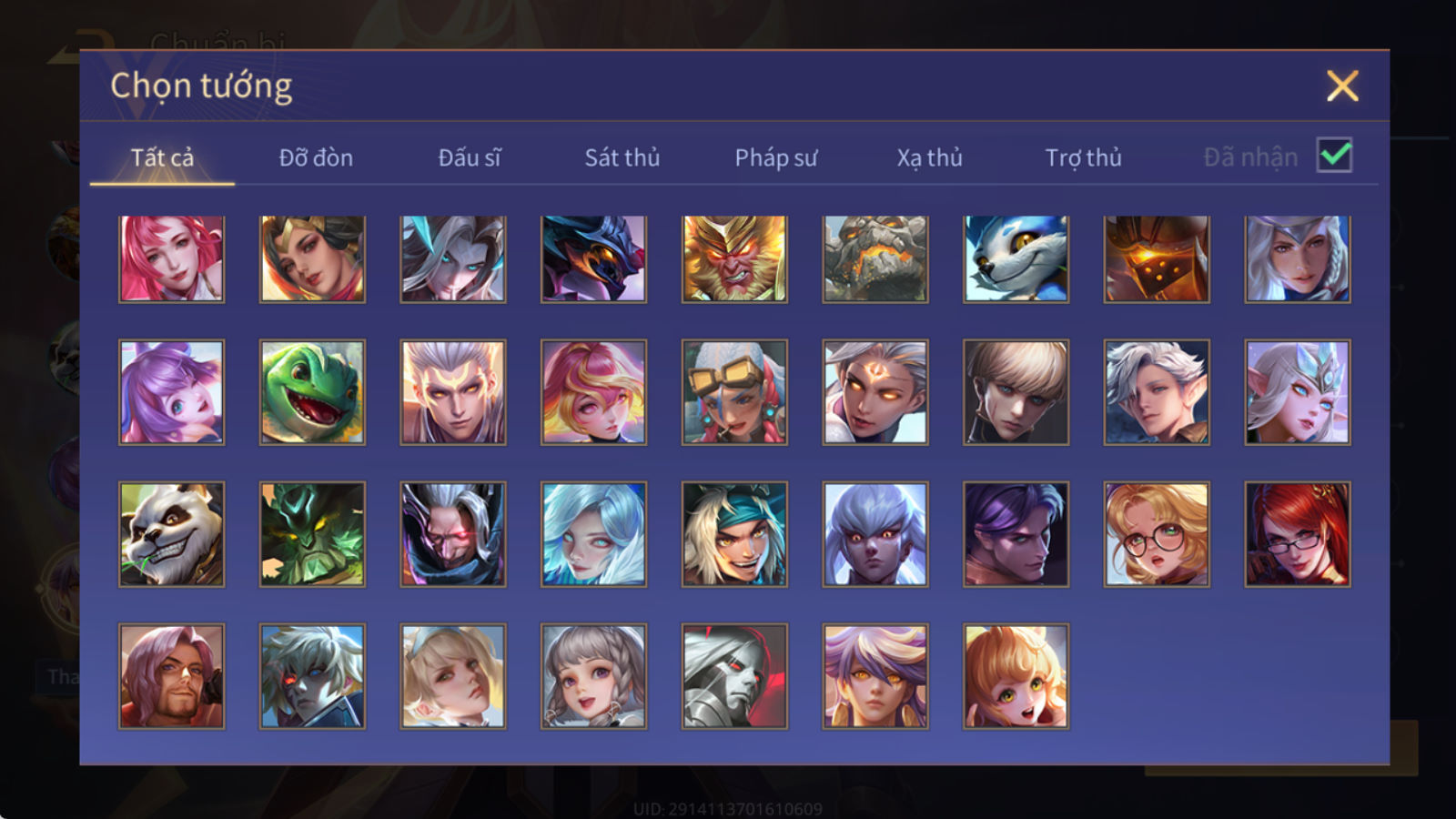This screenshot has height=819, width=1456.
Task: Select the blue raccoon hero portrait
Action: coord(1016,259)
